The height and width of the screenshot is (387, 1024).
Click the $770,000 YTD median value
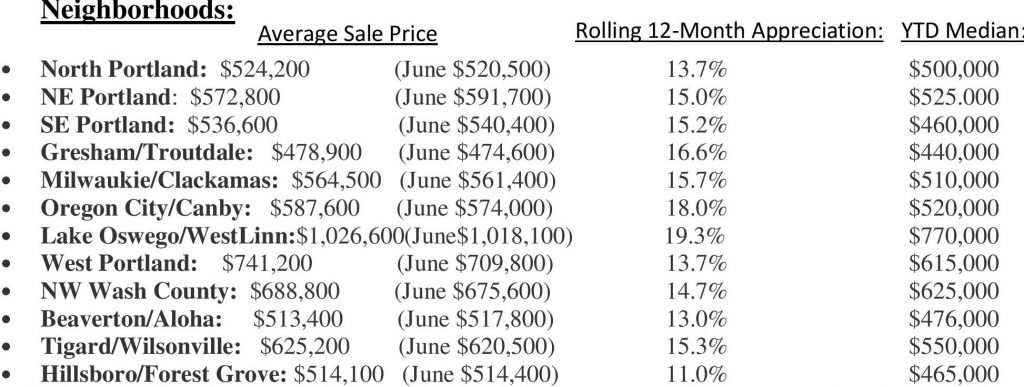pos(953,236)
